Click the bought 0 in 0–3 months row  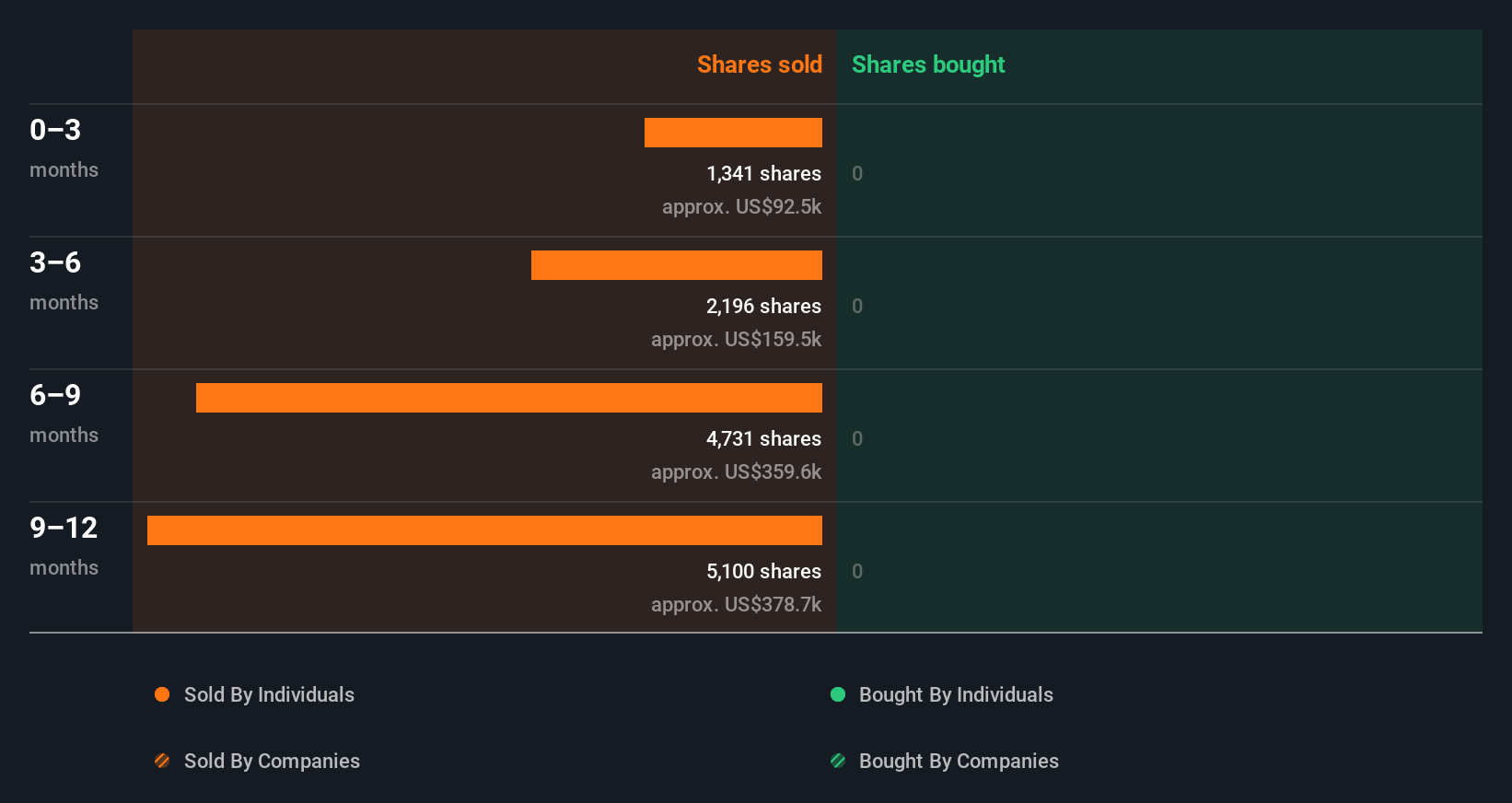pyautogui.click(x=857, y=173)
